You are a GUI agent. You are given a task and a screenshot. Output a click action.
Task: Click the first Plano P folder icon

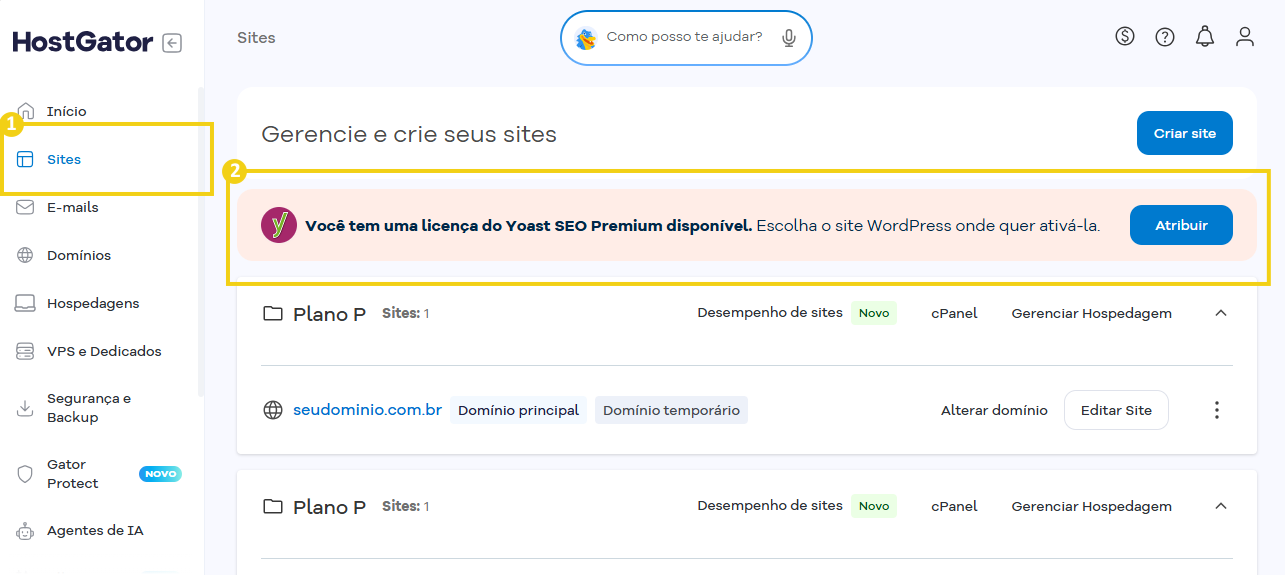pyautogui.click(x=272, y=314)
